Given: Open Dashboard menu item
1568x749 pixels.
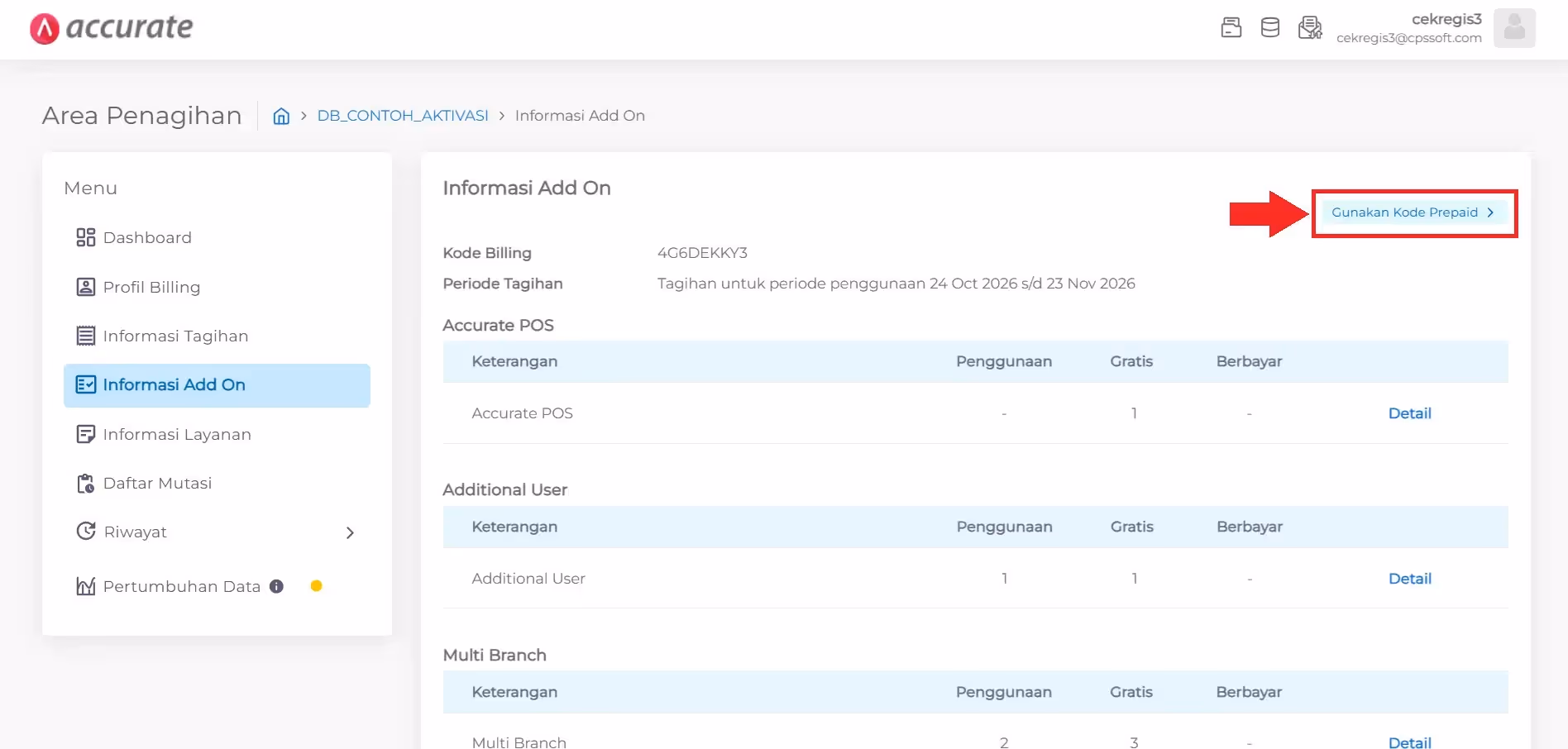Looking at the screenshot, I should (x=217, y=238).
